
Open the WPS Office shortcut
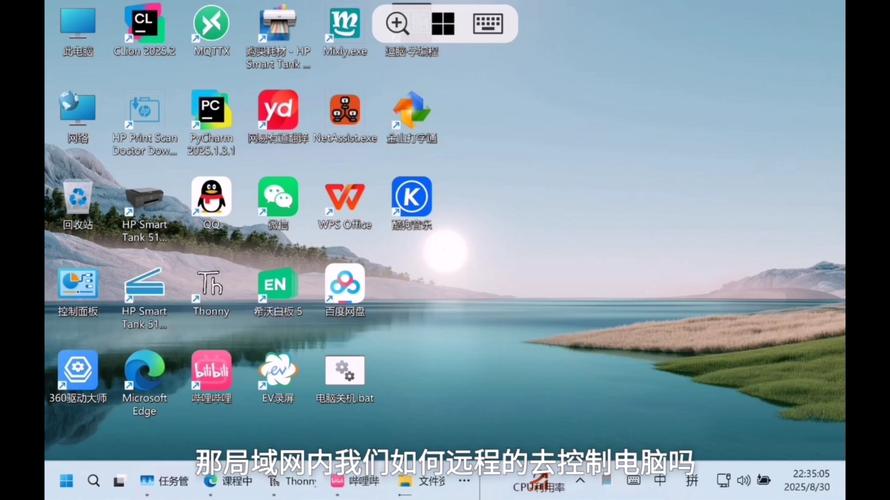coord(345,197)
